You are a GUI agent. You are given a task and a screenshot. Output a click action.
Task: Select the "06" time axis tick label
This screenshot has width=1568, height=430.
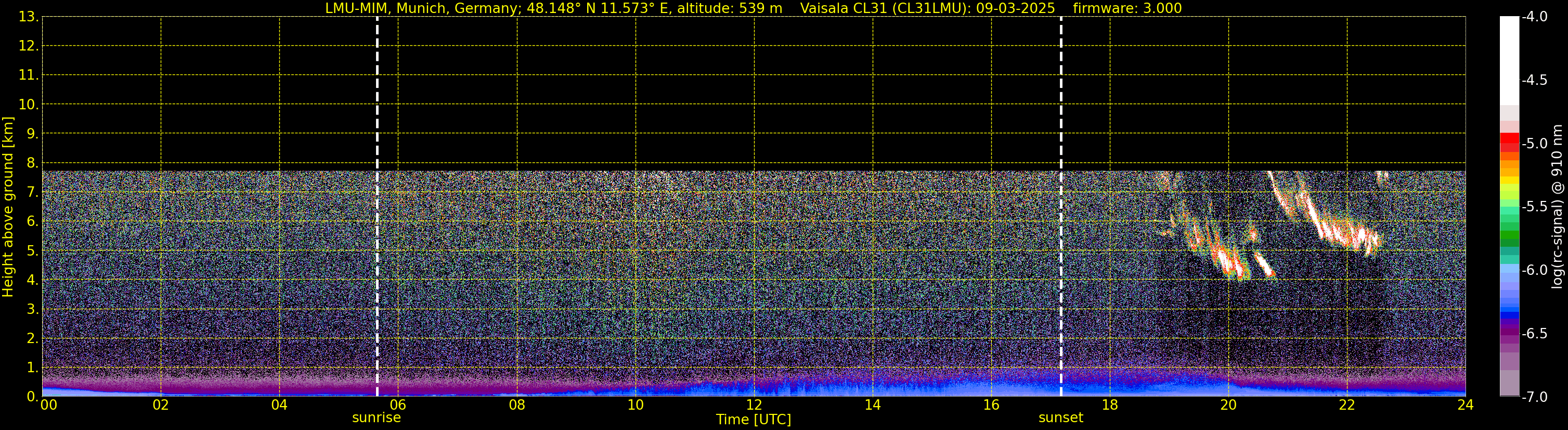(x=398, y=405)
